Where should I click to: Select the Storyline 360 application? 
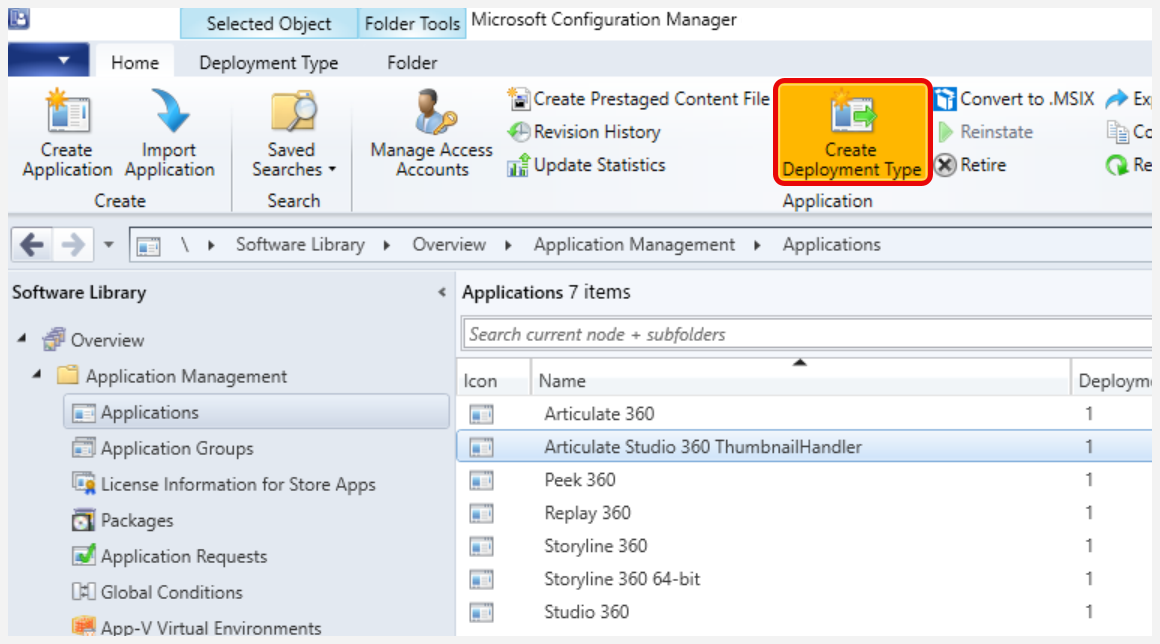pos(804,546)
